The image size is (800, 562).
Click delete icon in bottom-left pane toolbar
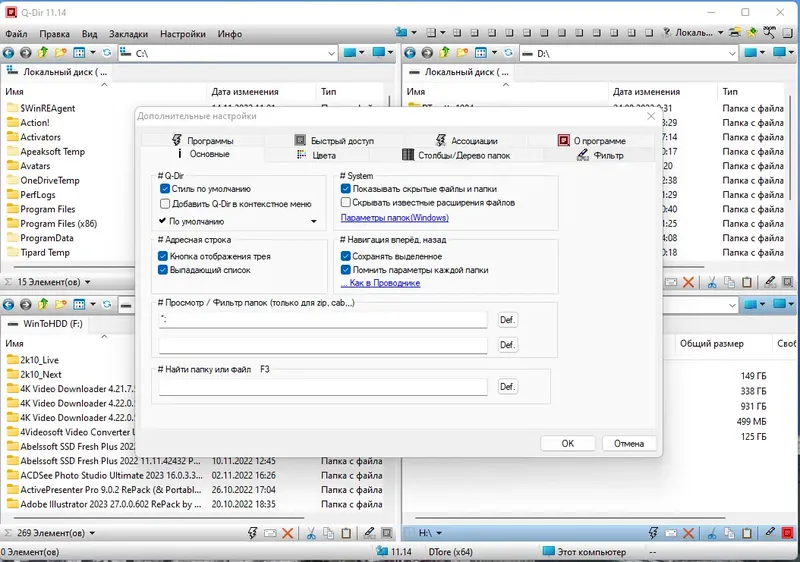coord(288,533)
